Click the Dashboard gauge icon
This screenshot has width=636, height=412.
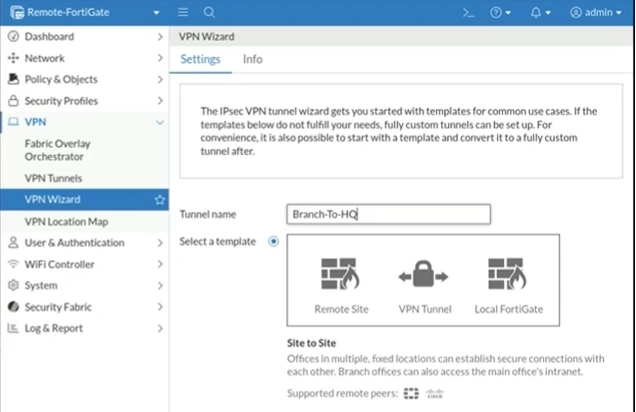point(13,36)
